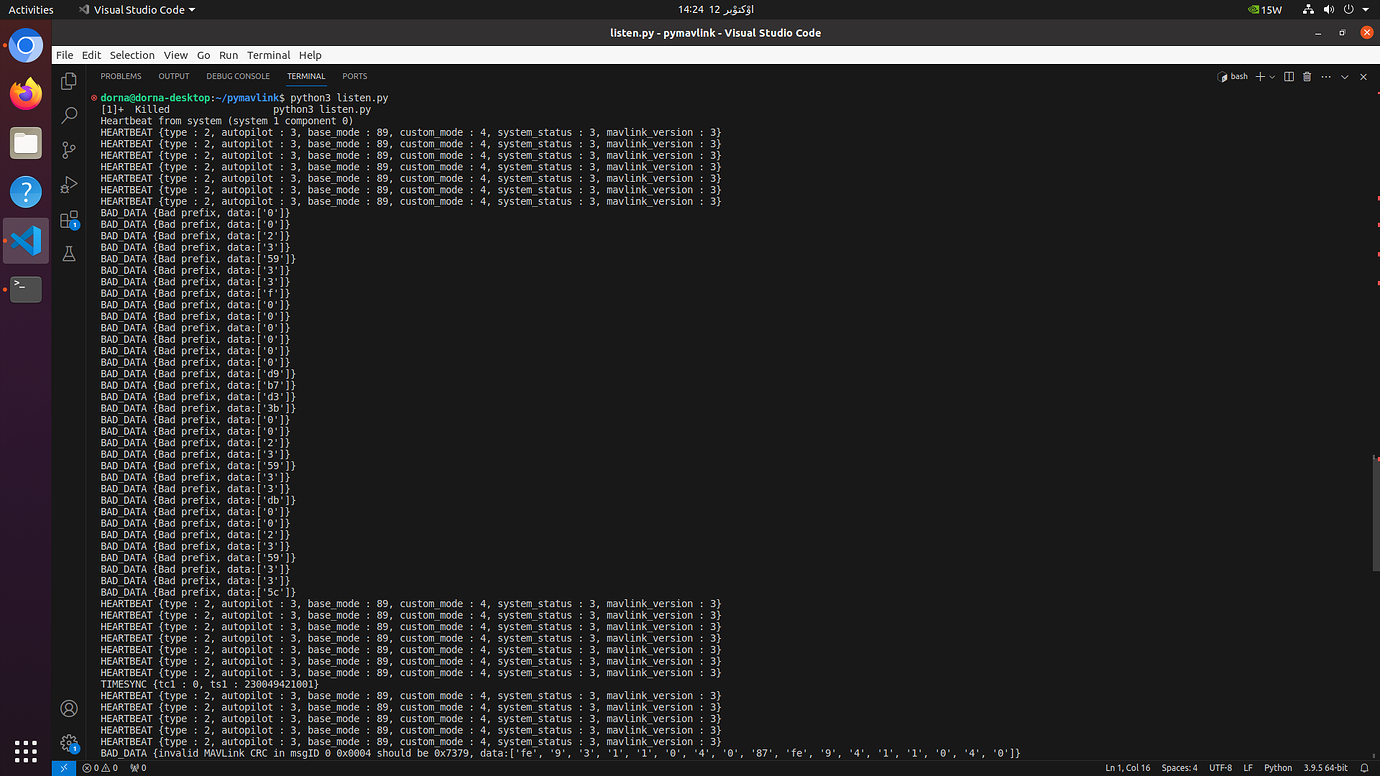Kill the active terminal with the trash icon
The width and height of the screenshot is (1380, 776).
coord(1307,76)
